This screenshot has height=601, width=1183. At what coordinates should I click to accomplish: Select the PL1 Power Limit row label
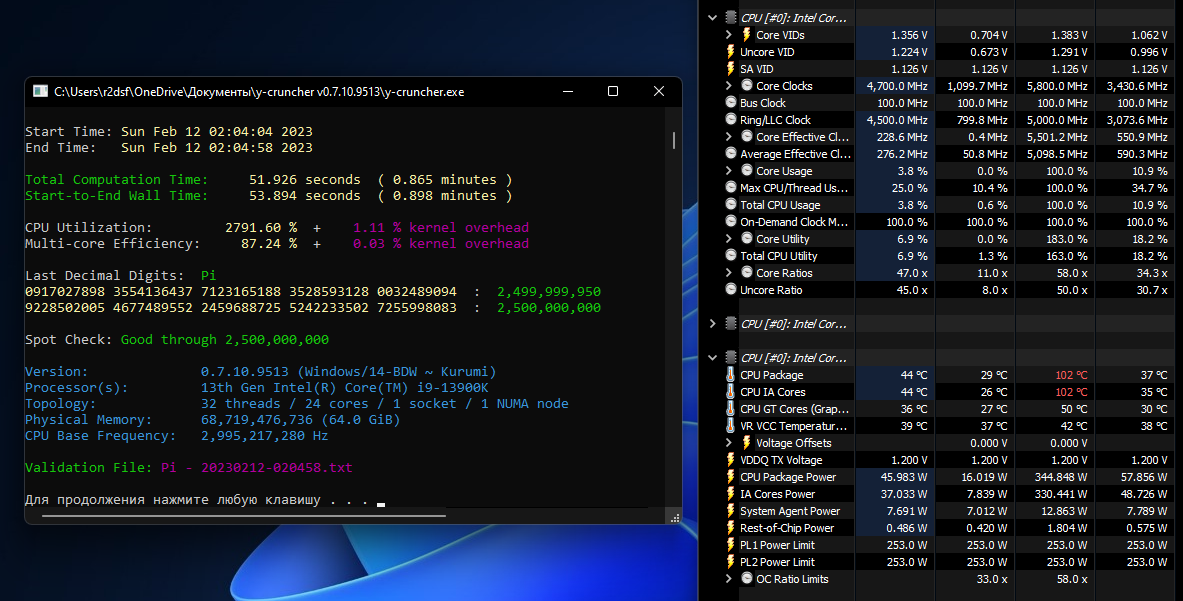click(x=777, y=545)
